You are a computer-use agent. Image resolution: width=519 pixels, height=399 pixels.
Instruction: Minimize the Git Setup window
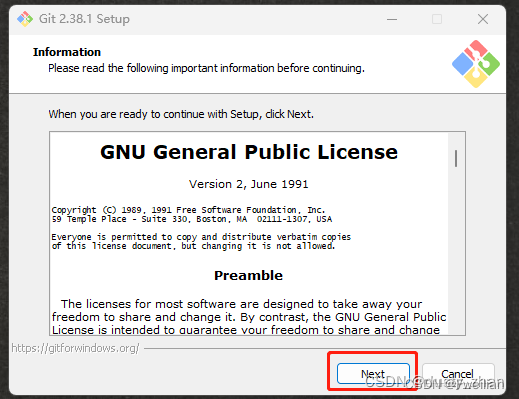(x=392, y=19)
